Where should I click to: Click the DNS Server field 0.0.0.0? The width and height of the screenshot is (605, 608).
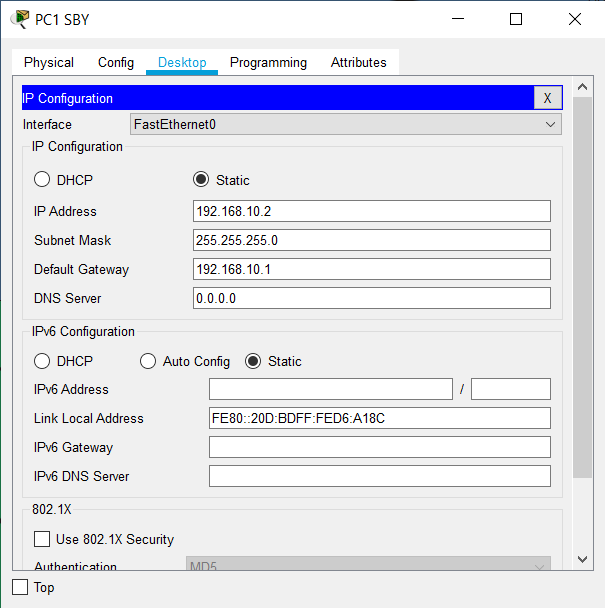pyautogui.click(x=372, y=298)
